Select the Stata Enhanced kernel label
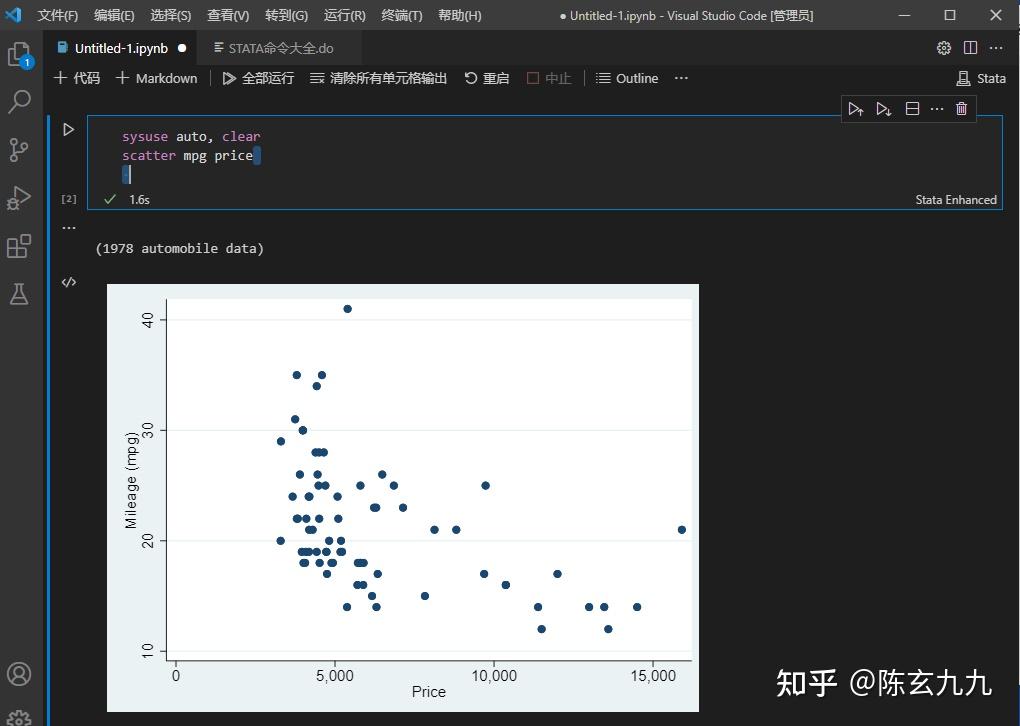Viewport: 1020px width, 726px height. [955, 199]
